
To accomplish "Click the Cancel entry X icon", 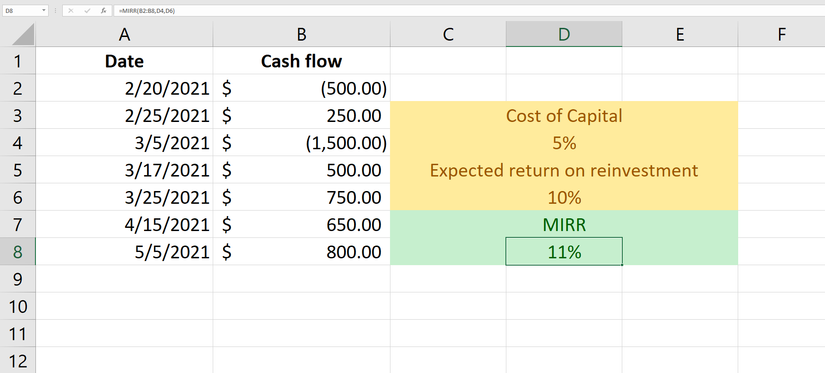I will point(71,11).
